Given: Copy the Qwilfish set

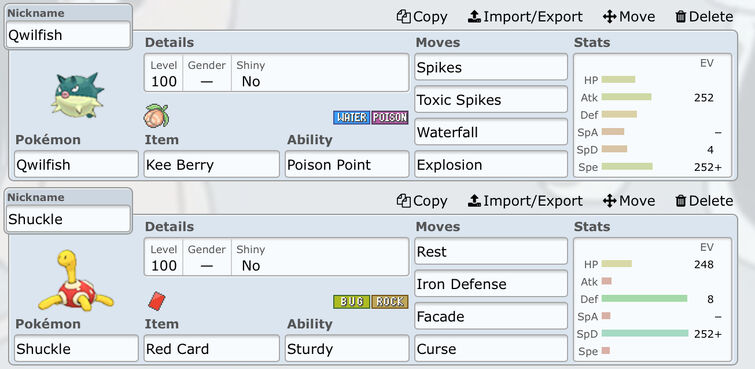Looking at the screenshot, I should (x=422, y=17).
